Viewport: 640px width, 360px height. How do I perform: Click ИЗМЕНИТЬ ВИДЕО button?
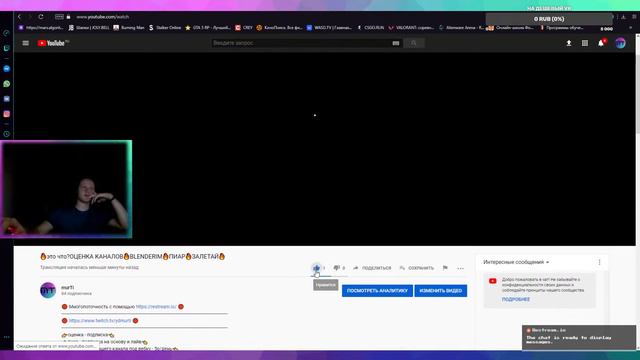tap(441, 291)
